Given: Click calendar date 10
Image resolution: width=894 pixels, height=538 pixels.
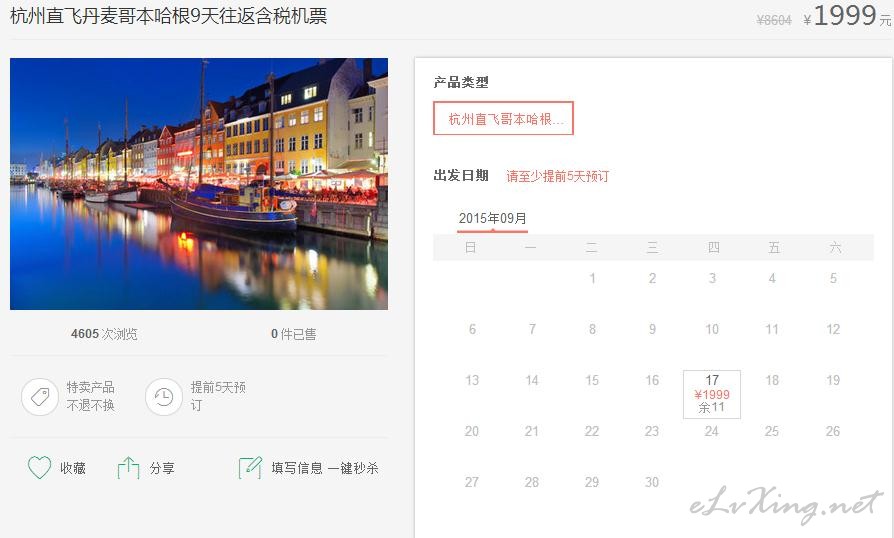Looking at the screenshot, I should coord(712,329).
